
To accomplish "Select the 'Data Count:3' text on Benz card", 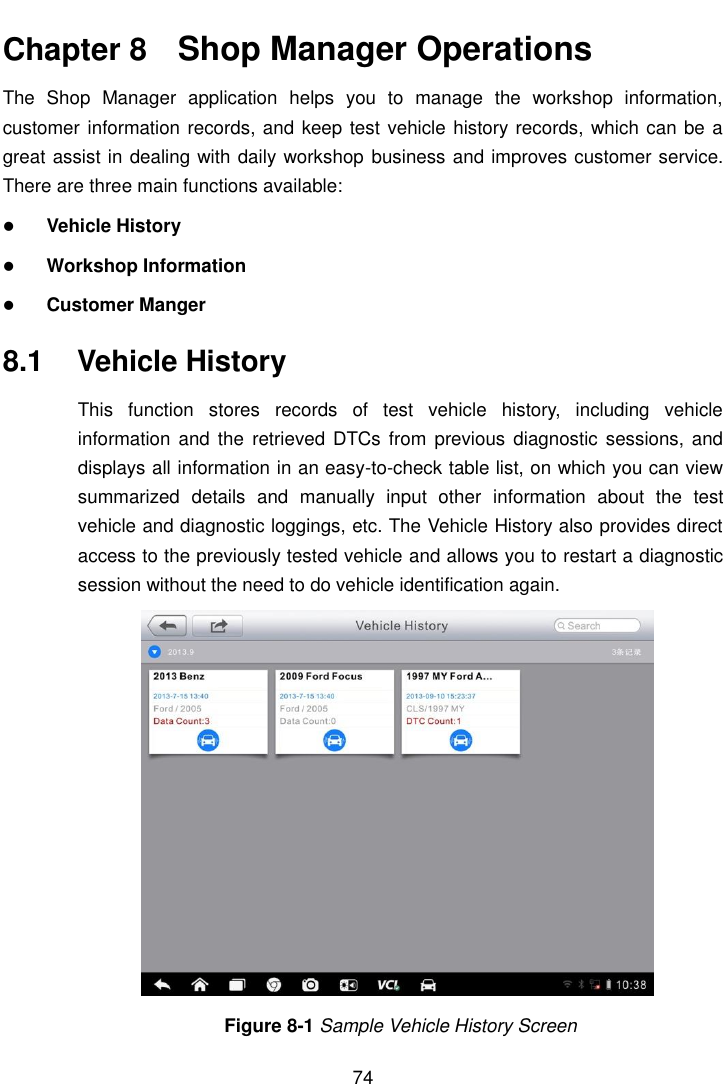I will pos(181,721).
